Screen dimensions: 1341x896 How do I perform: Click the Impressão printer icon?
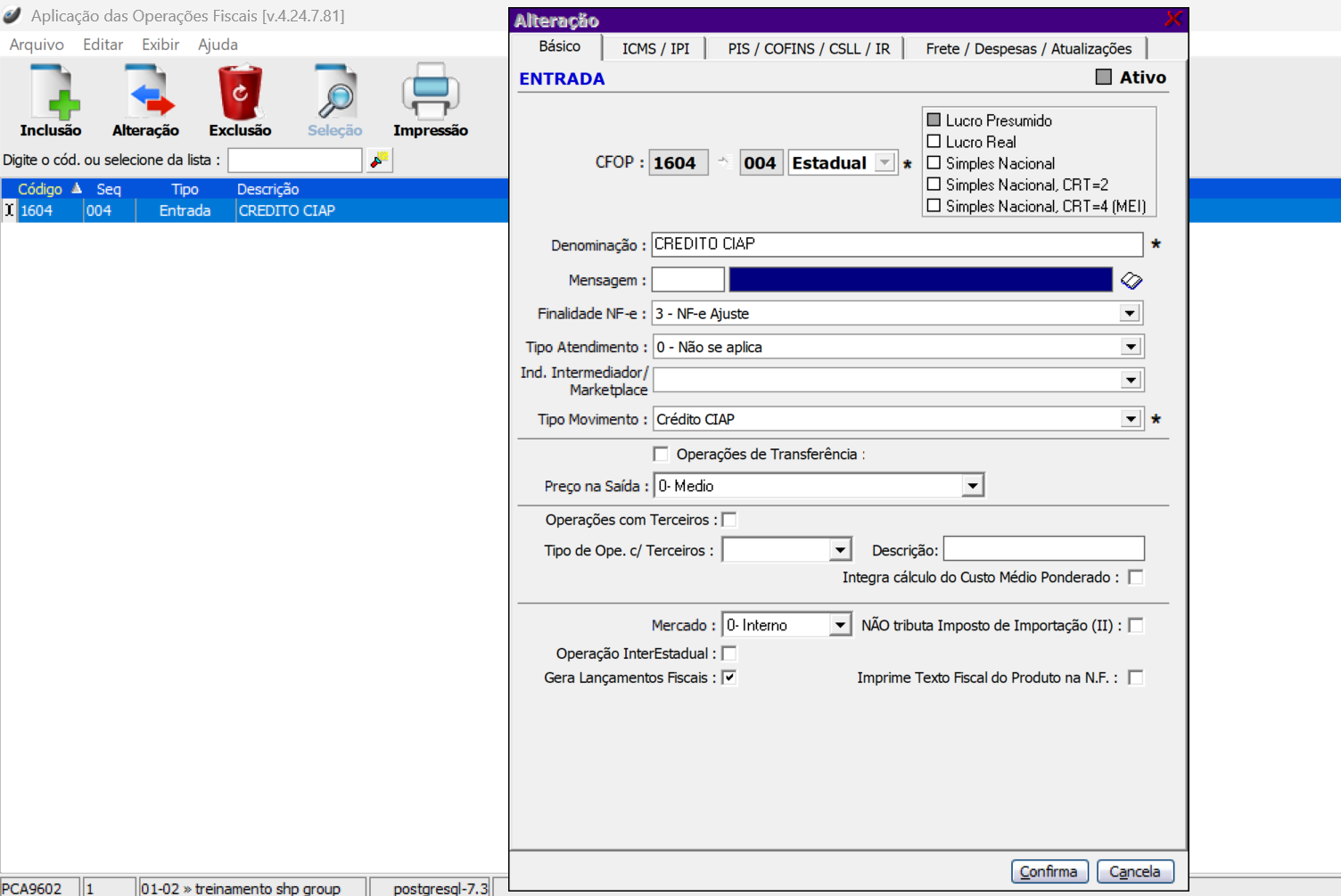click(430, 93)
